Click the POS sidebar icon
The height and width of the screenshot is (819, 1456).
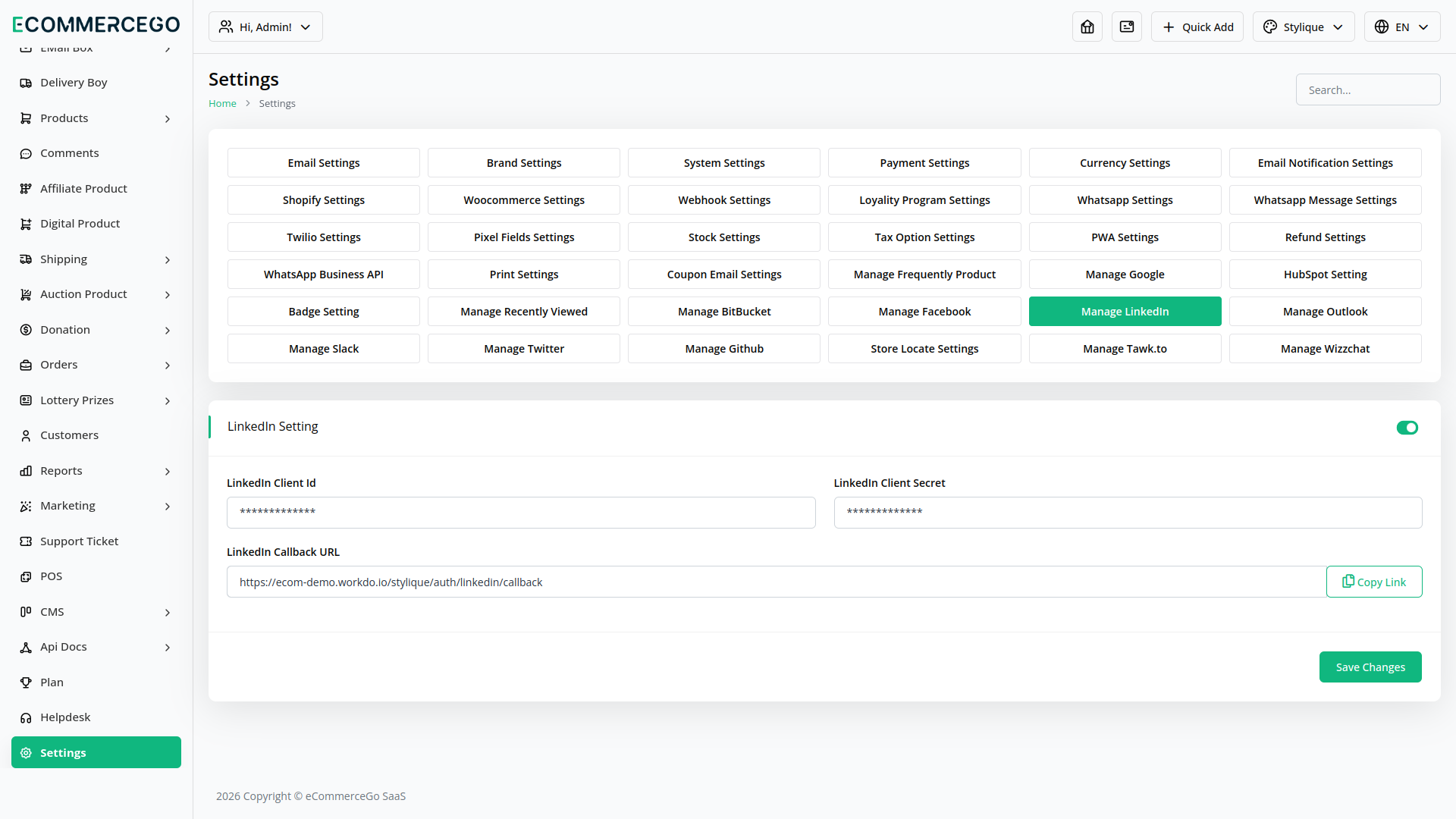(x=26, y=576)
